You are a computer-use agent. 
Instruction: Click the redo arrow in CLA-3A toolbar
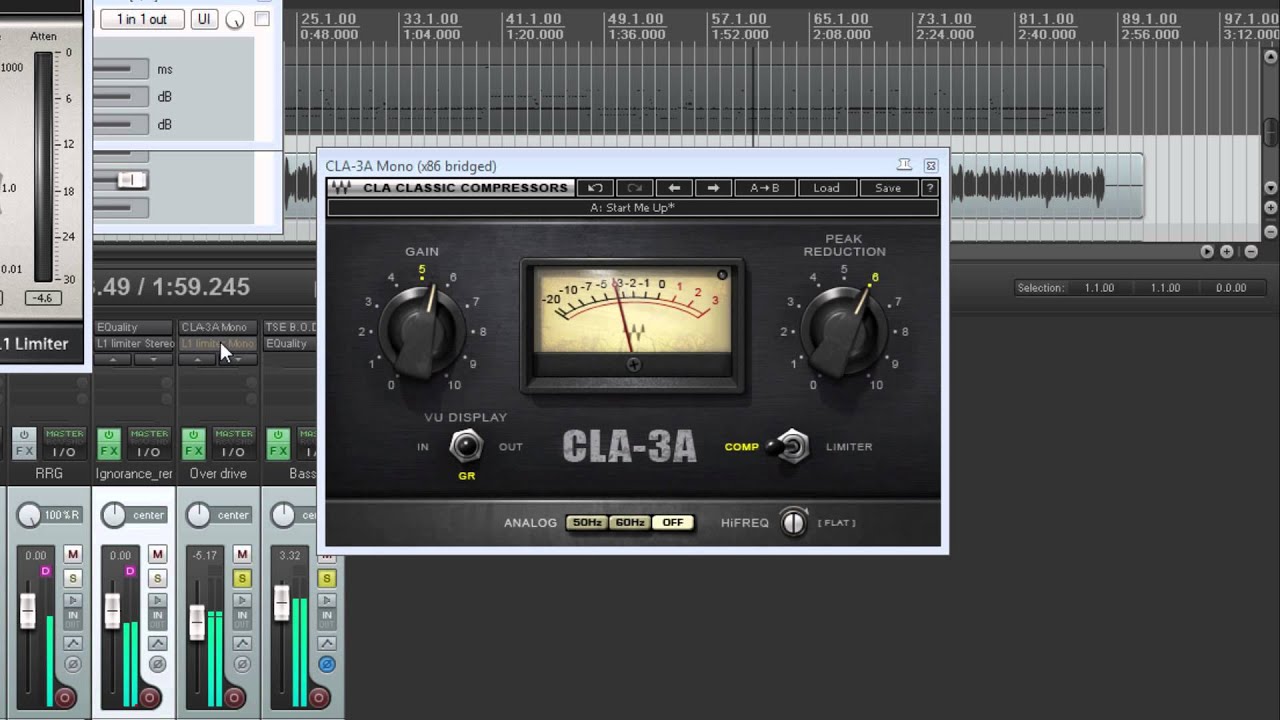coord(634,188)
